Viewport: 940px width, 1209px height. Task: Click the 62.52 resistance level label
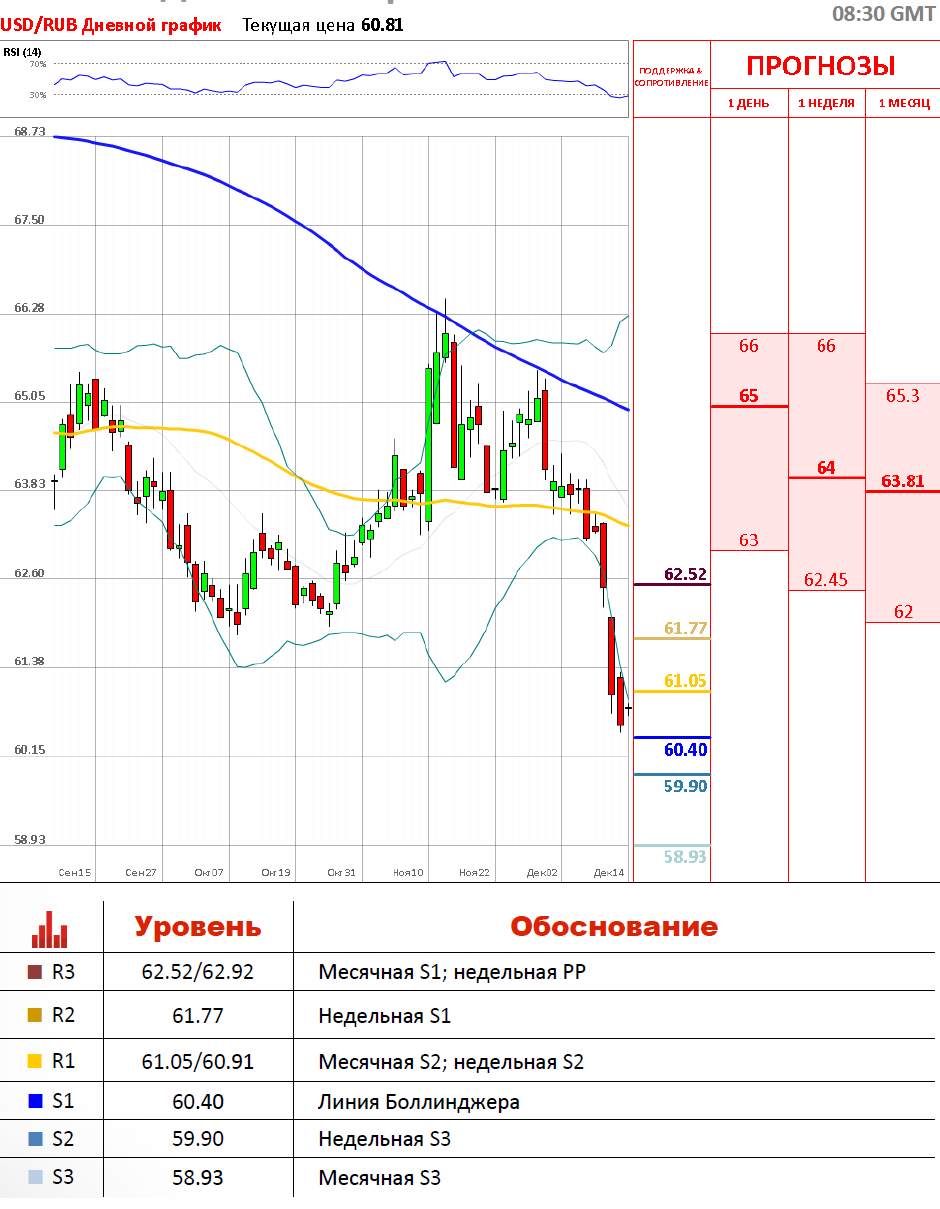(x=685, y=574)
